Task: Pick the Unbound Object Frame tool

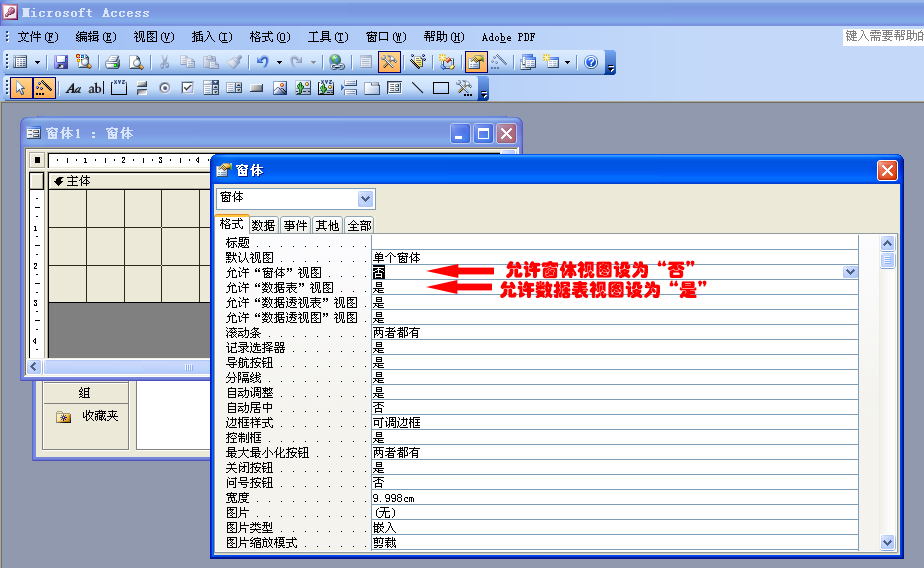Action: (303, 88)
